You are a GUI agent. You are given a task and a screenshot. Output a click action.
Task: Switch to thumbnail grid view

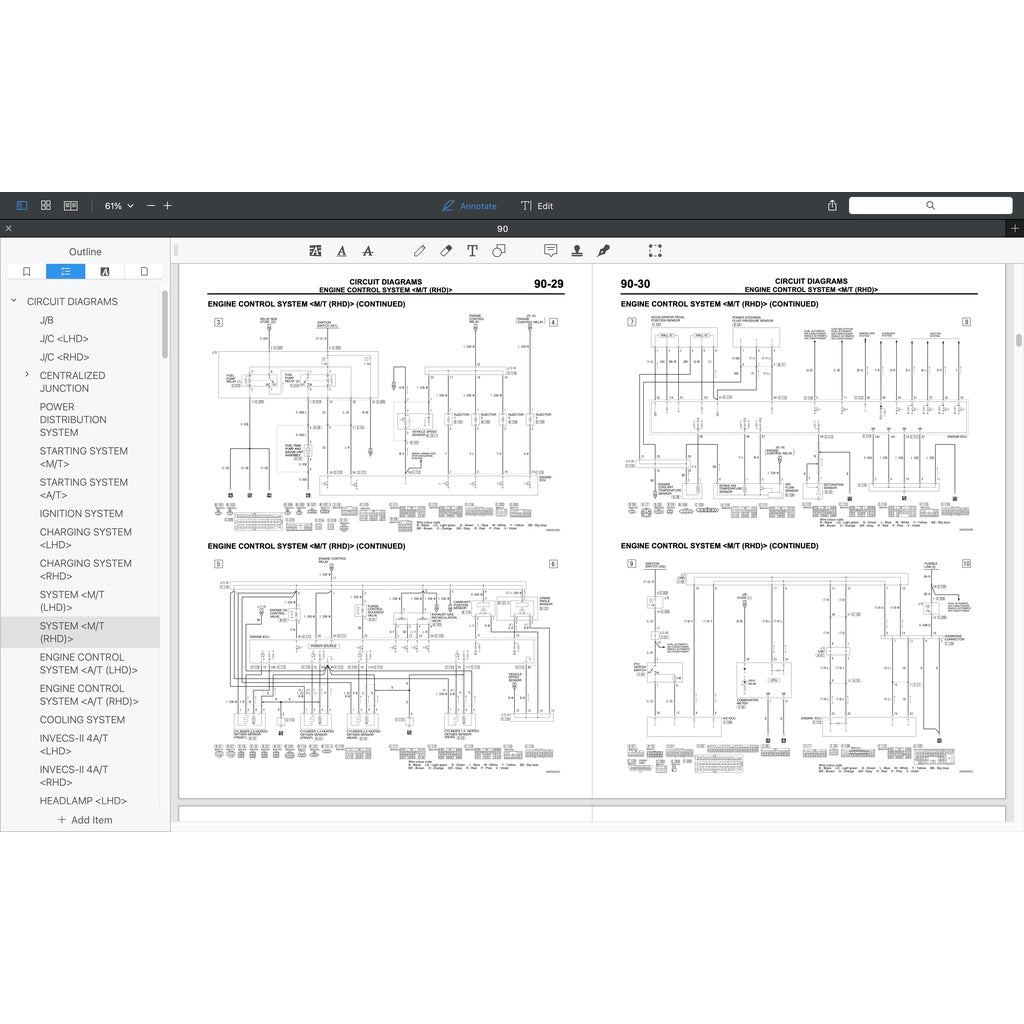coord(46,206)
